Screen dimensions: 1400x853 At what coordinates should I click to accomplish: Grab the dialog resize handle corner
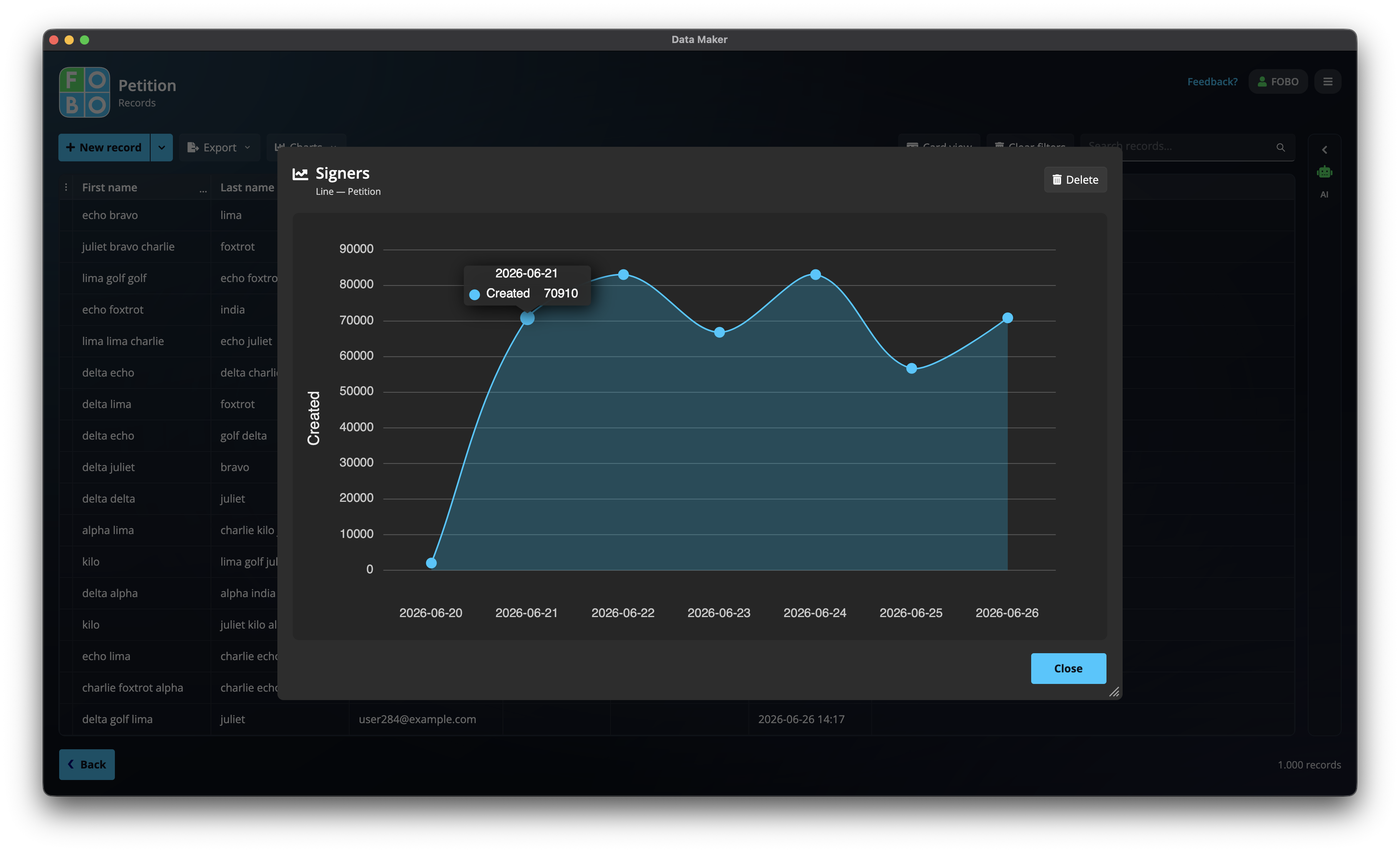click(x=1114, y=692)
